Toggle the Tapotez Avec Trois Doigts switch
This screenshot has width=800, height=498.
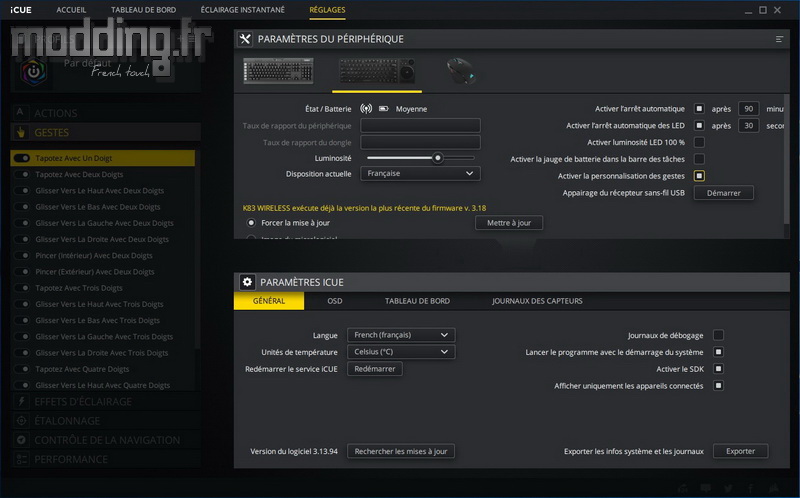22,288
